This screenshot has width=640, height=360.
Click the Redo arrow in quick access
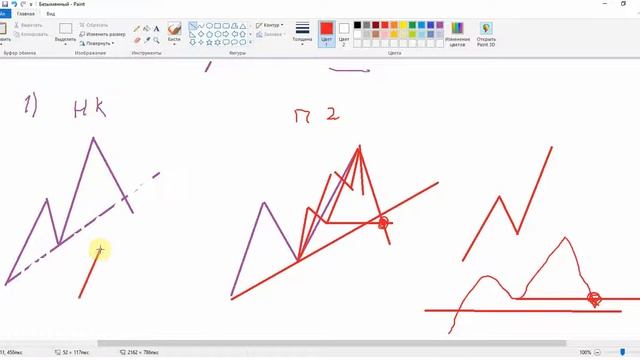point(23,4)
